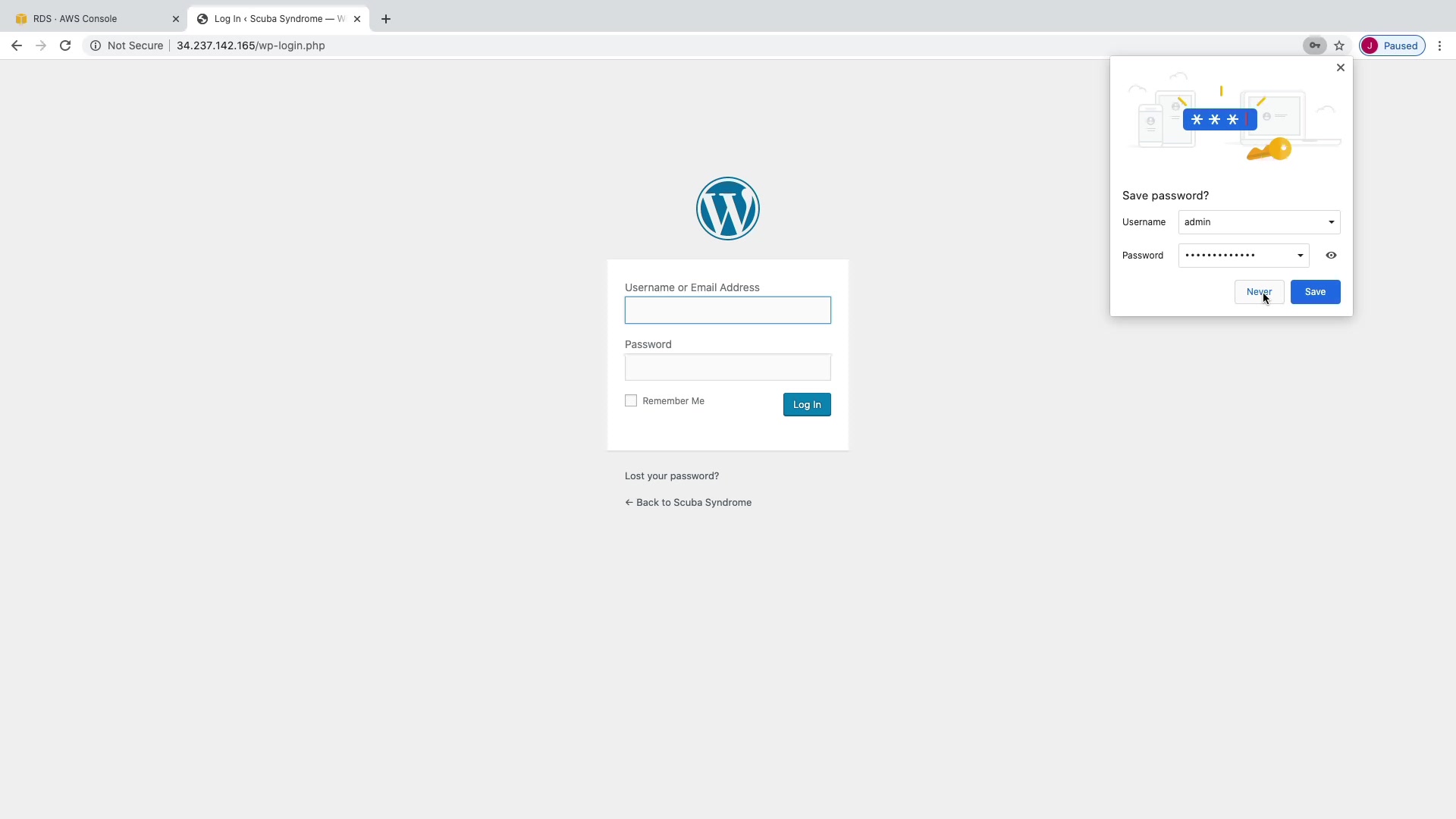The width and height of the screenshot is (1456, 819).
Task: Click the browser forward arrow
Action: point(41,45)
